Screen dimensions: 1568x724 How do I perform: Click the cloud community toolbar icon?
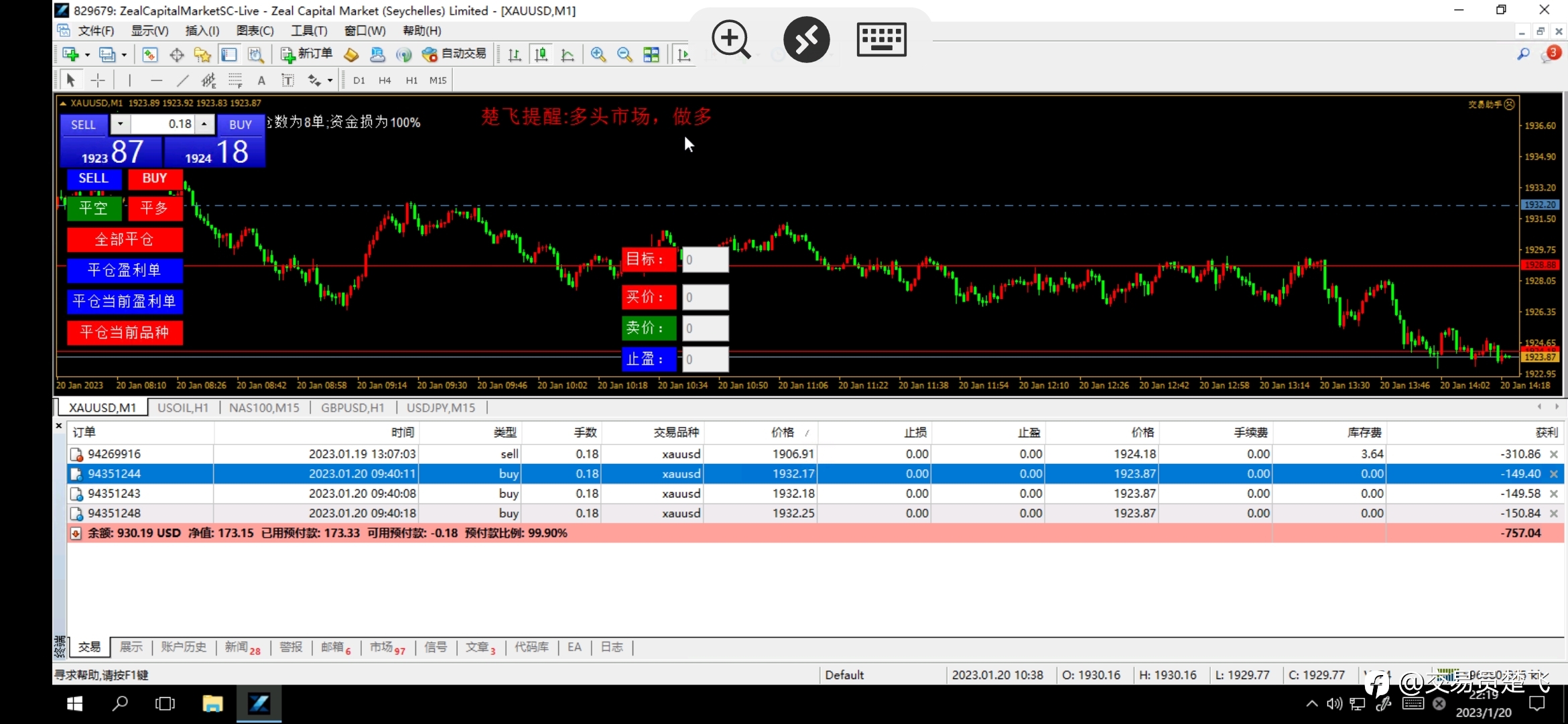click(377, 55)
